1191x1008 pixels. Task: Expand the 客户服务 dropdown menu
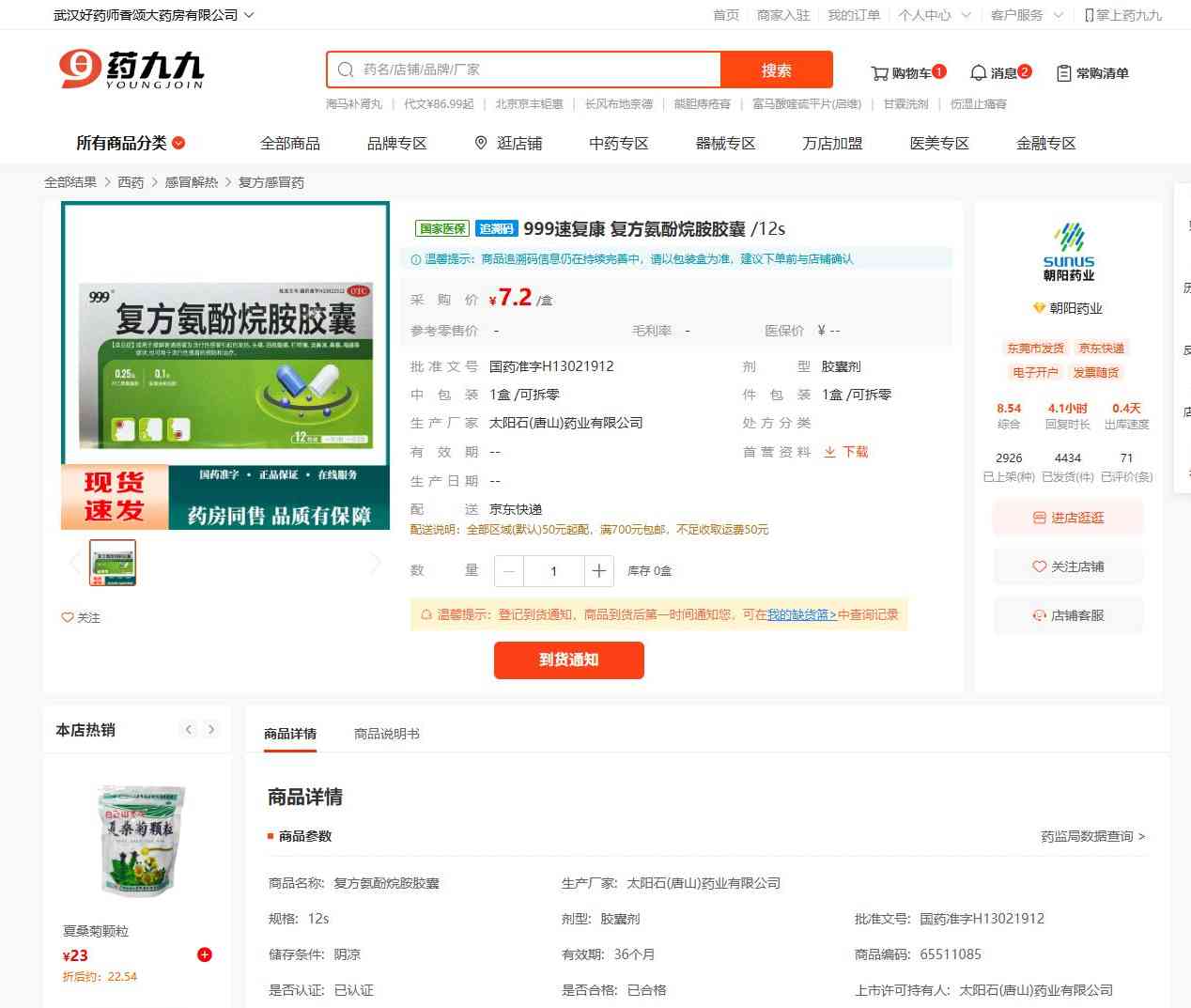tap(1027, 15)
